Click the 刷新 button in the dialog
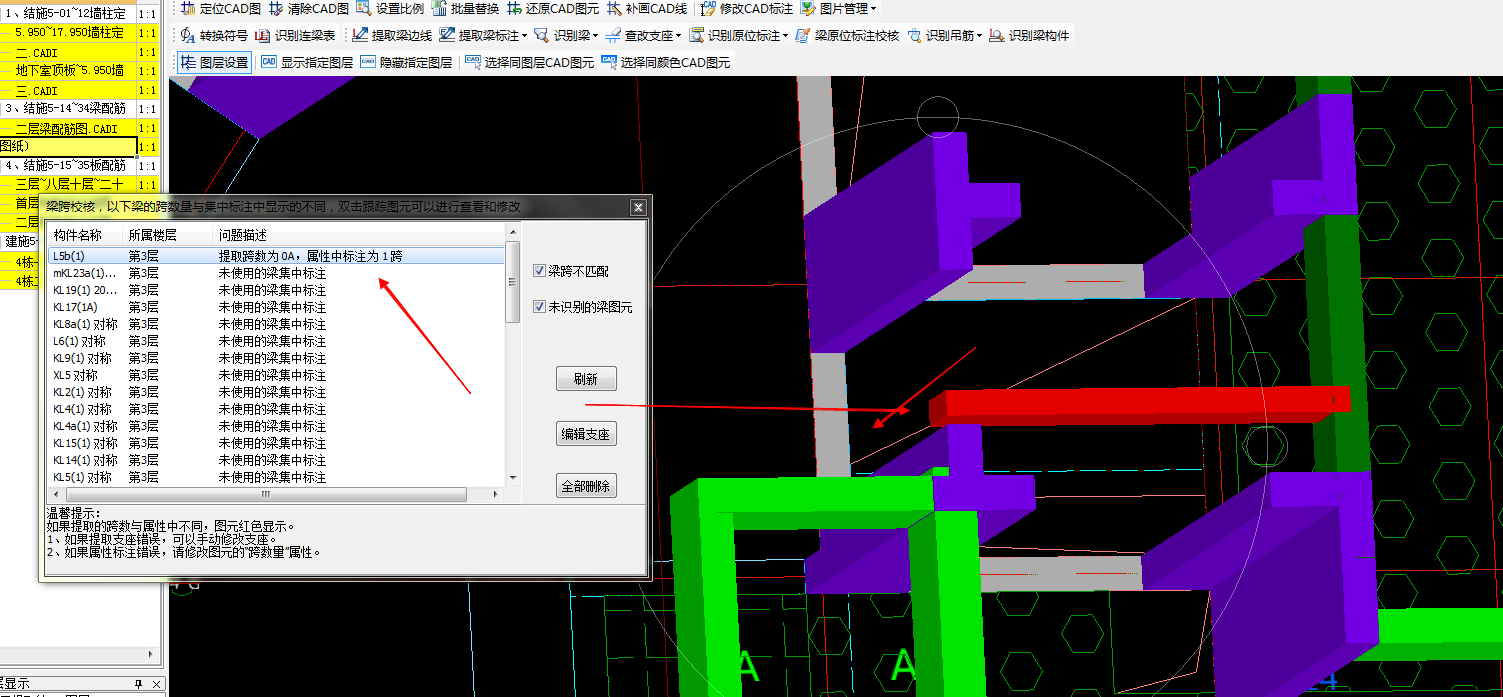This screenshot has width=1503, height=697. click(586, 379)
